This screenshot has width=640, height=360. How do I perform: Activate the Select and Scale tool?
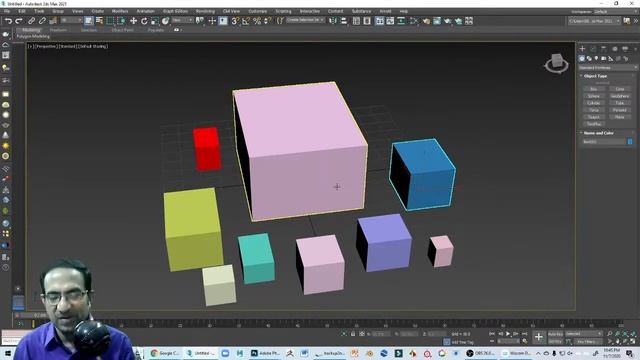tap(155, 21)
